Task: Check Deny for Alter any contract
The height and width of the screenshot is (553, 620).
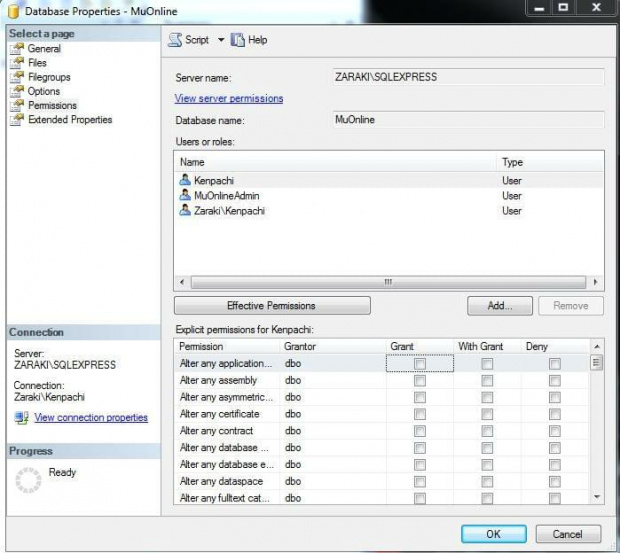Action: 555,432
